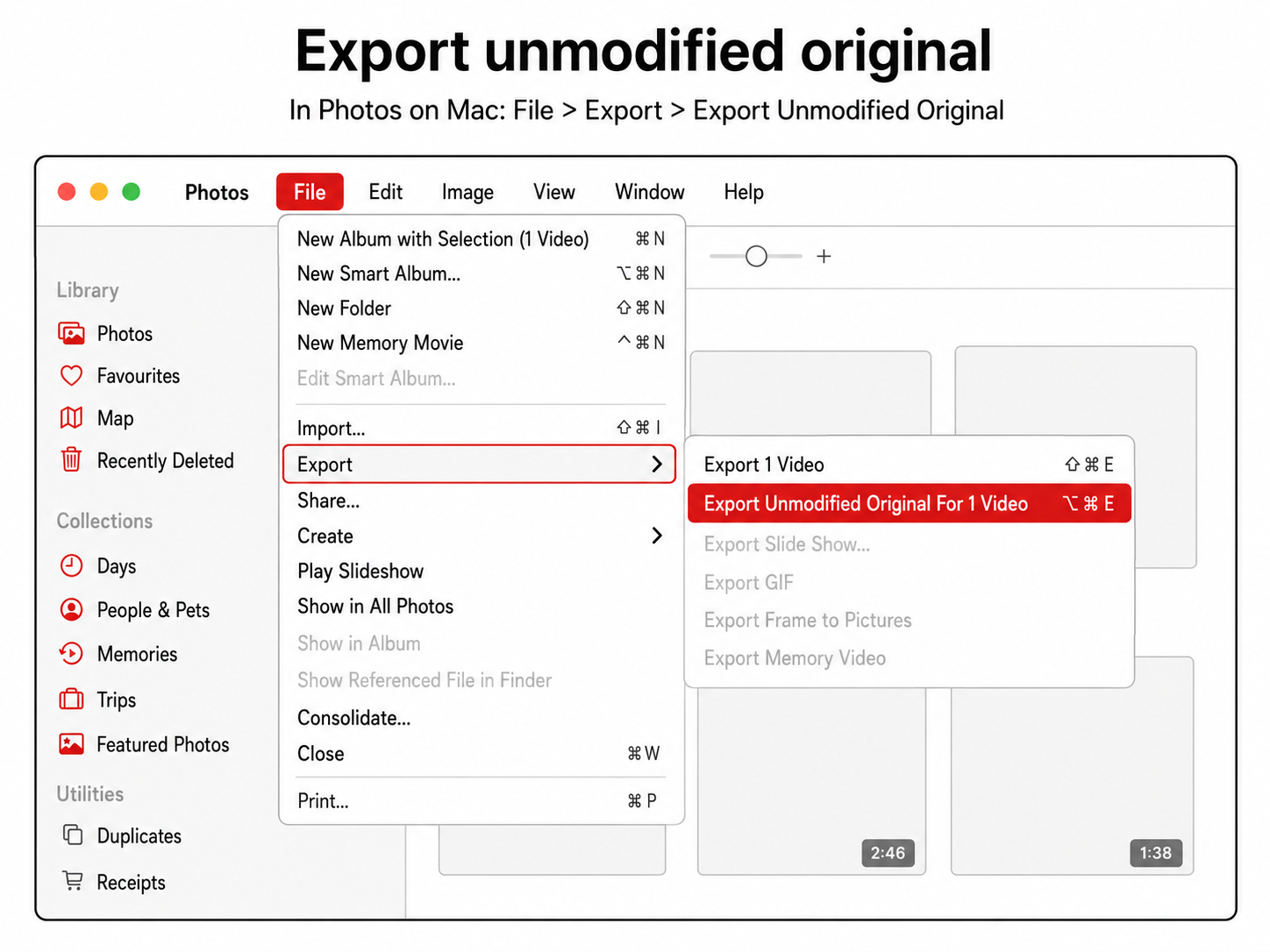The image size is (1270, 952).
Task: Open the 2:46 video thumbnail
Action: 811,781
